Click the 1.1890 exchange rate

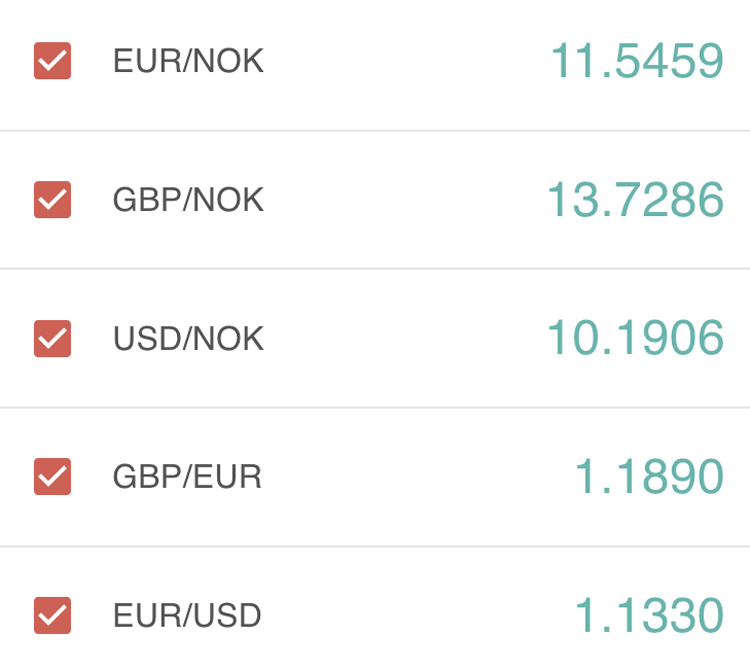(x=648, y=477)
